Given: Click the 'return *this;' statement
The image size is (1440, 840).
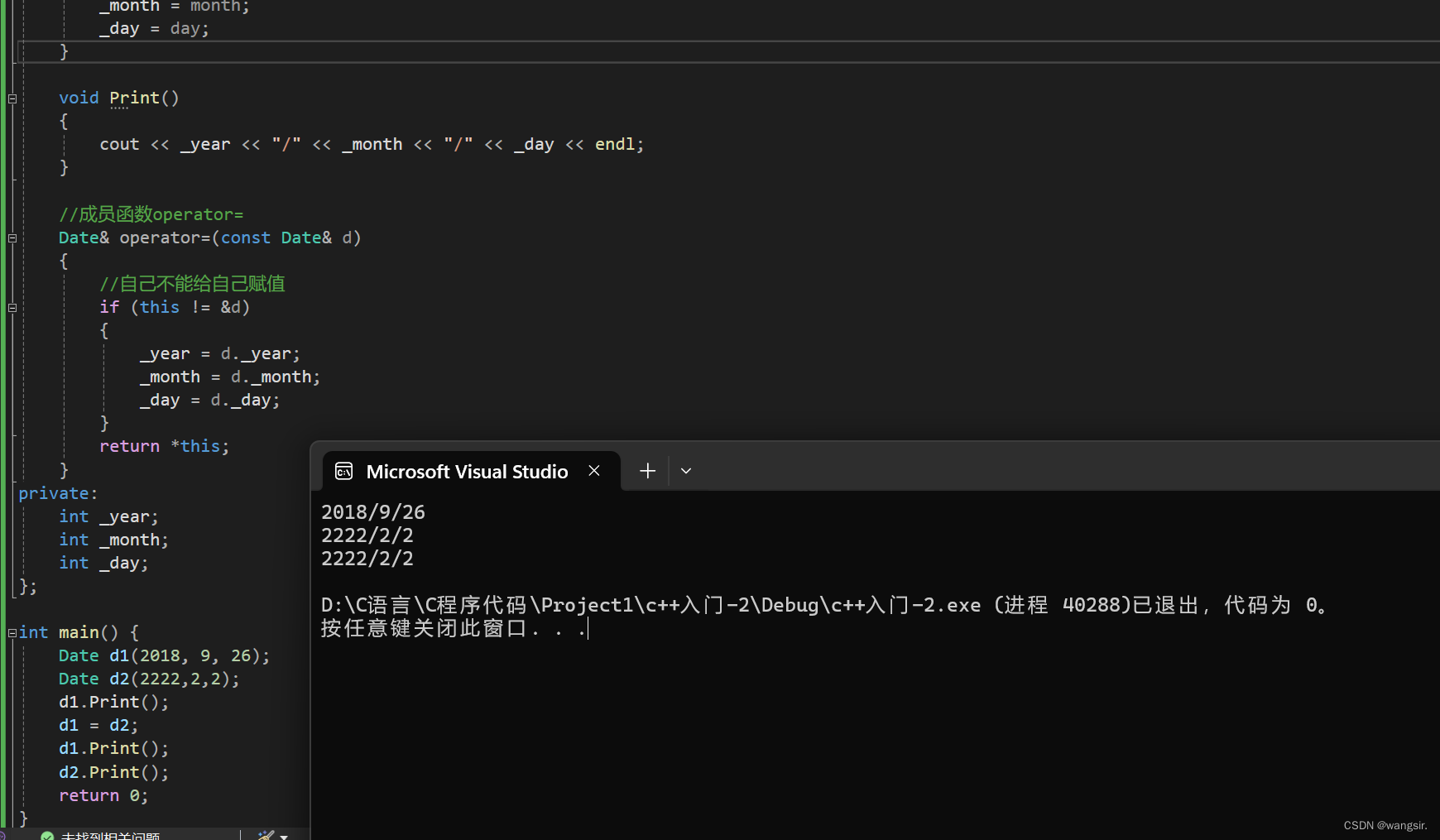Looking at the screenshot, I should (164, 446).
